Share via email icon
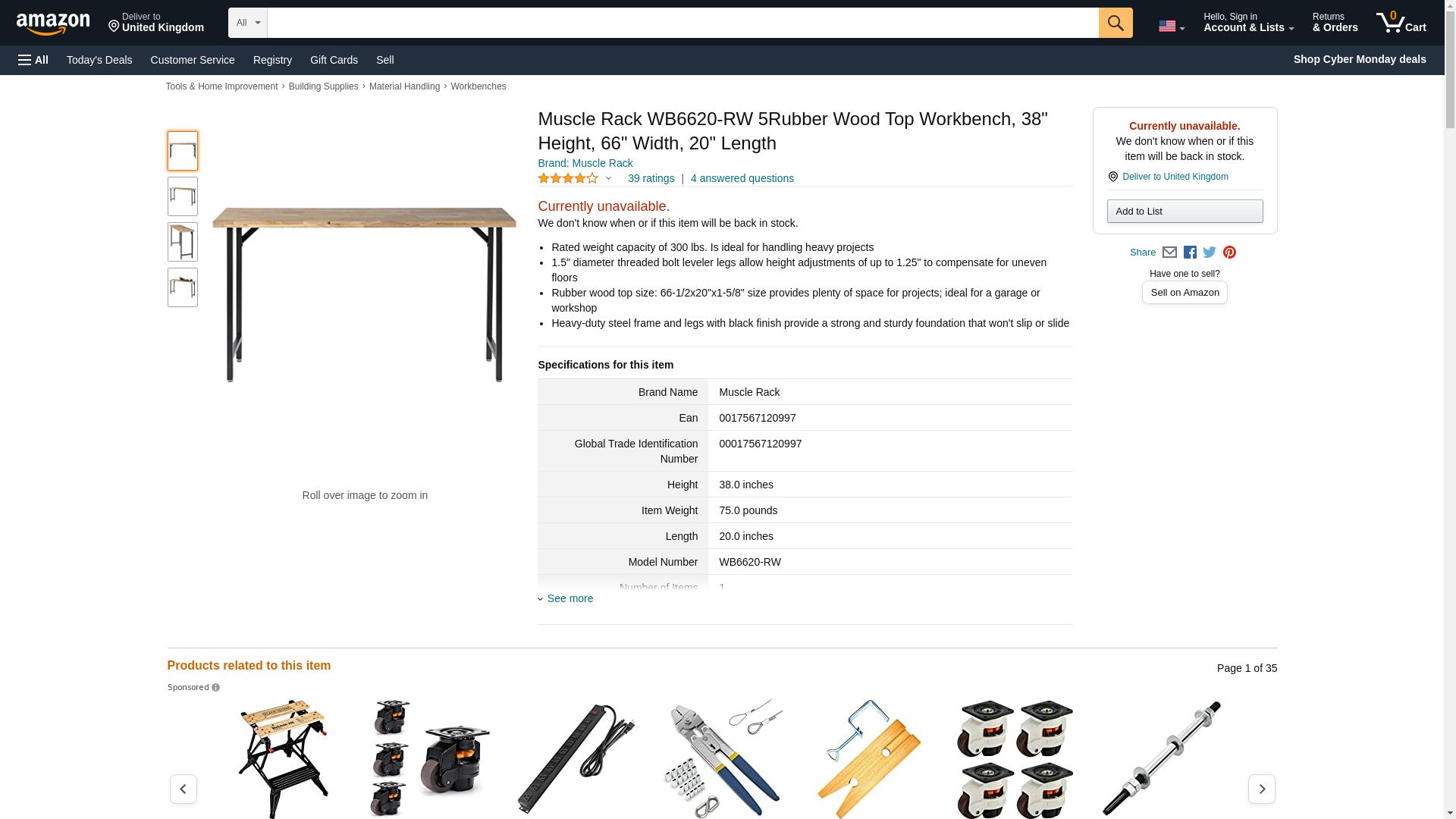Screen dimensions: 1456x819 point(1169,253)
